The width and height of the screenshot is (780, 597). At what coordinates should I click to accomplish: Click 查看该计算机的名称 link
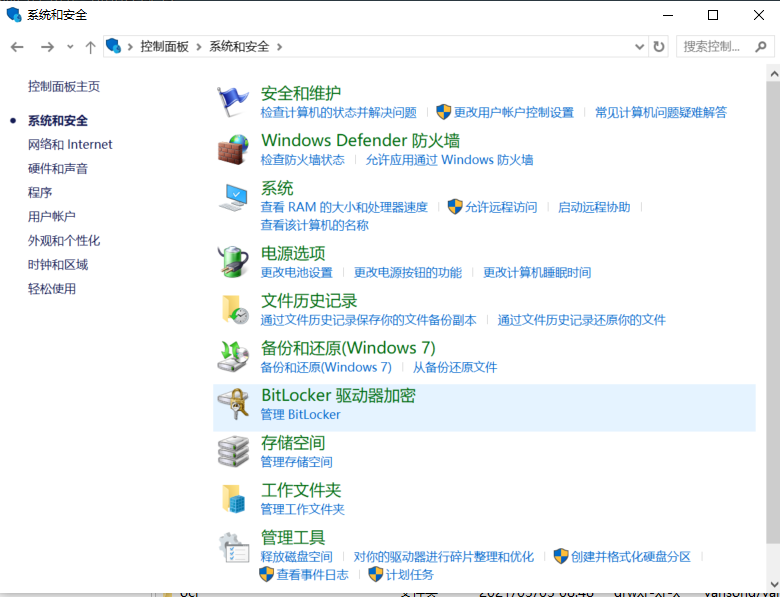(314, 225)
